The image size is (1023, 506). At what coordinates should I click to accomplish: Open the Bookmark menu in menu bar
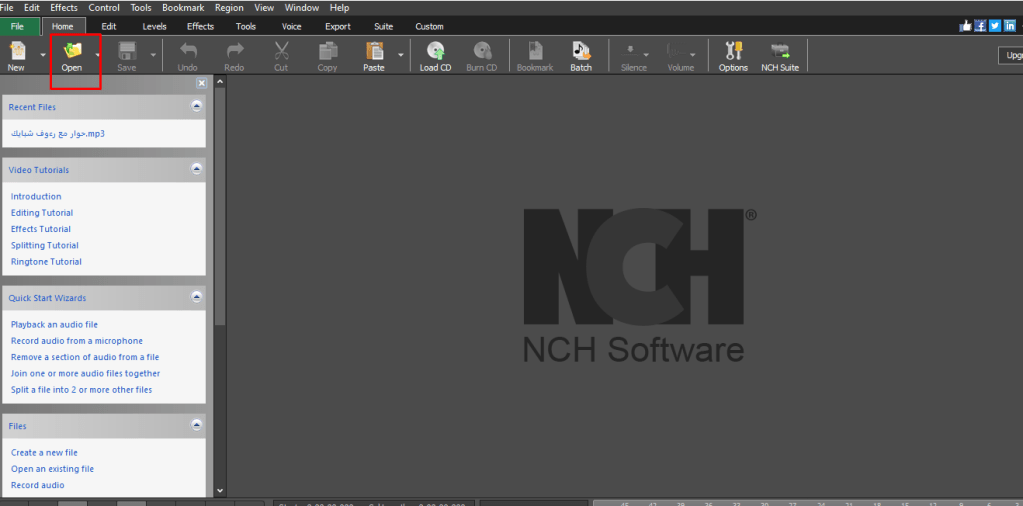pyautogui.click(x=183, y=7)
